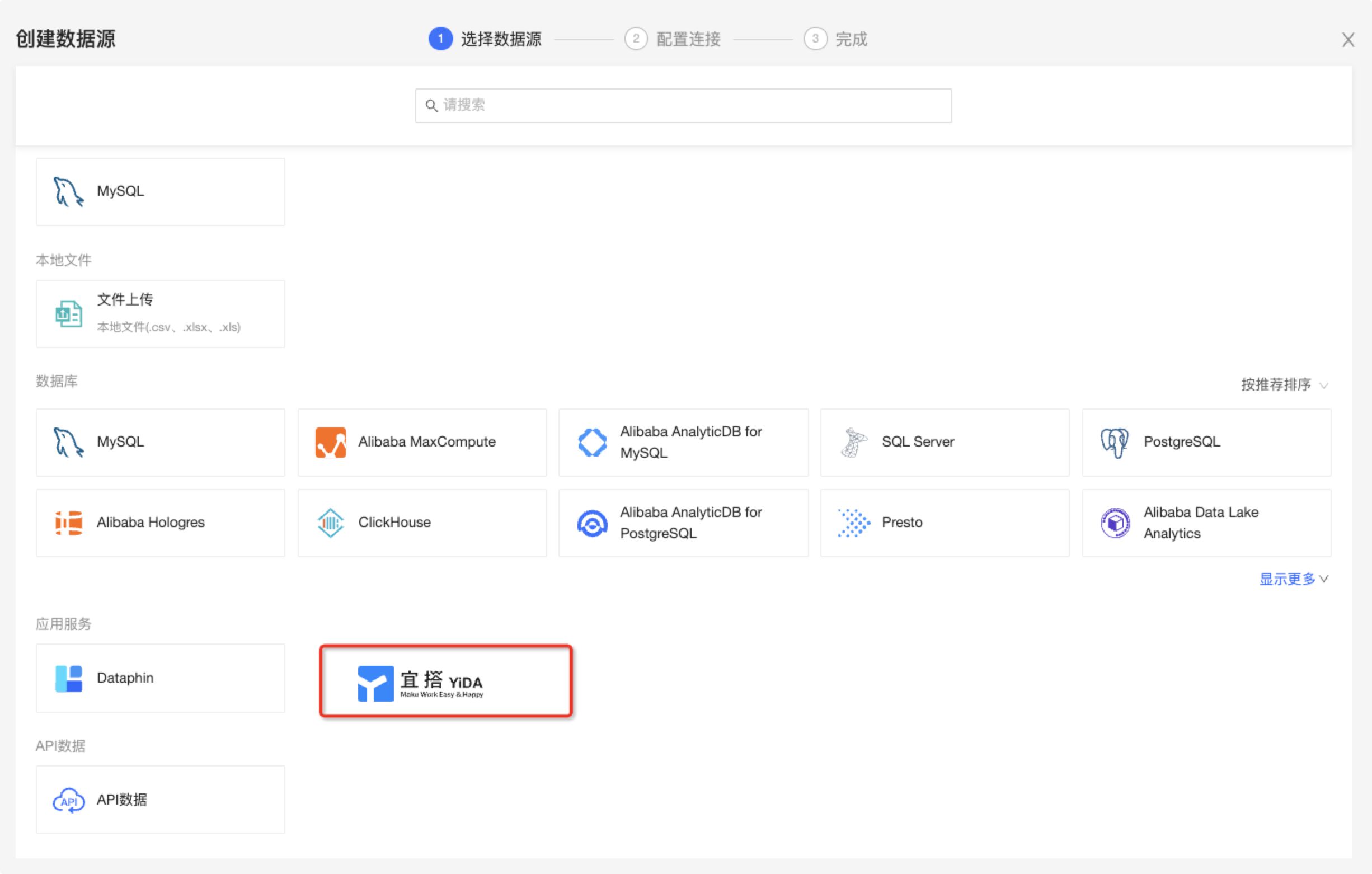Image resolution: width=1372 pixels, height=874 pixels.
Task: Click PostgreSQL database source icon
Action: [x=1113, y=441]
